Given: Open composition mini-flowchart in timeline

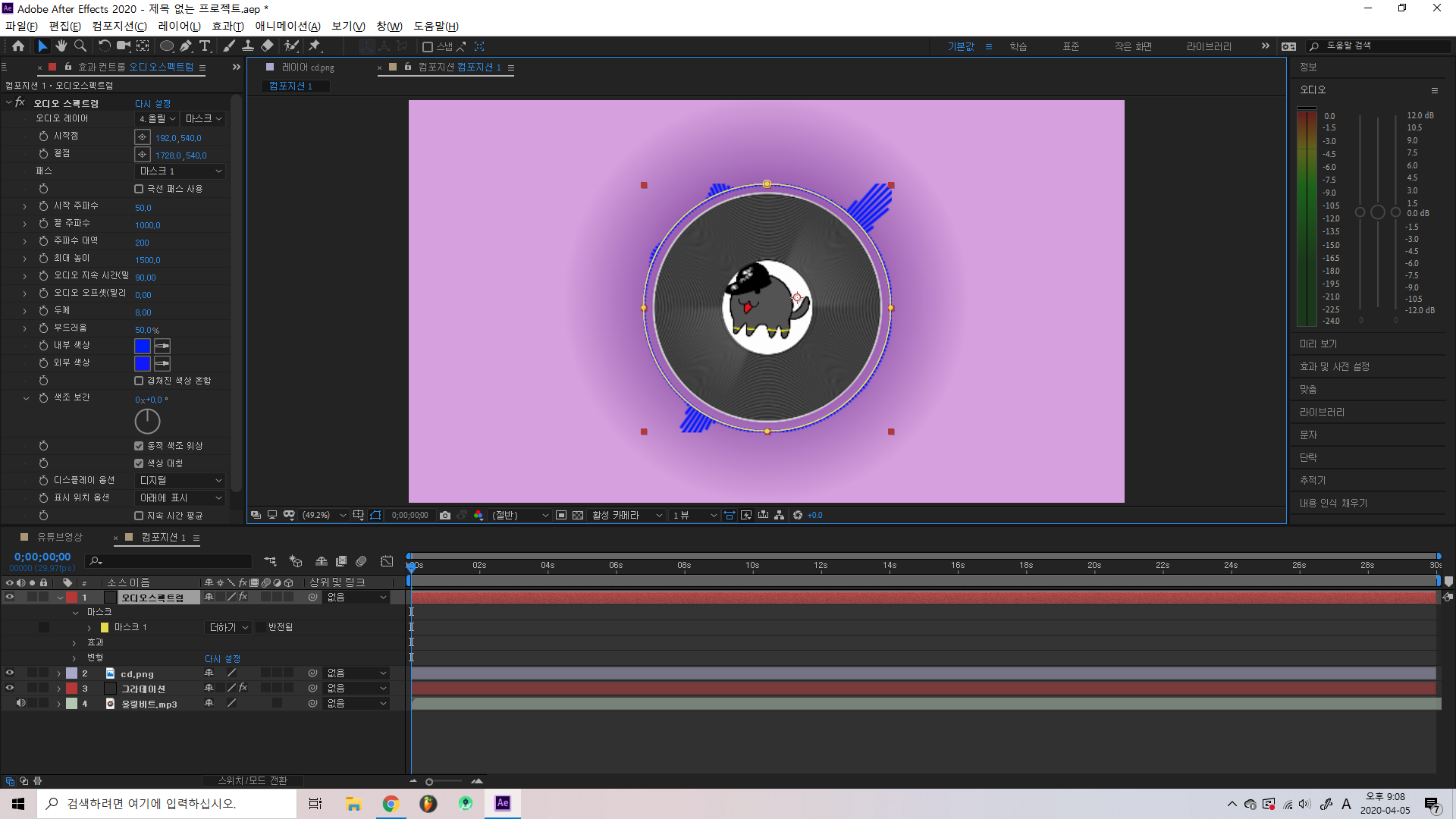Looking at the screenshot, I should [x=270, y=561].
